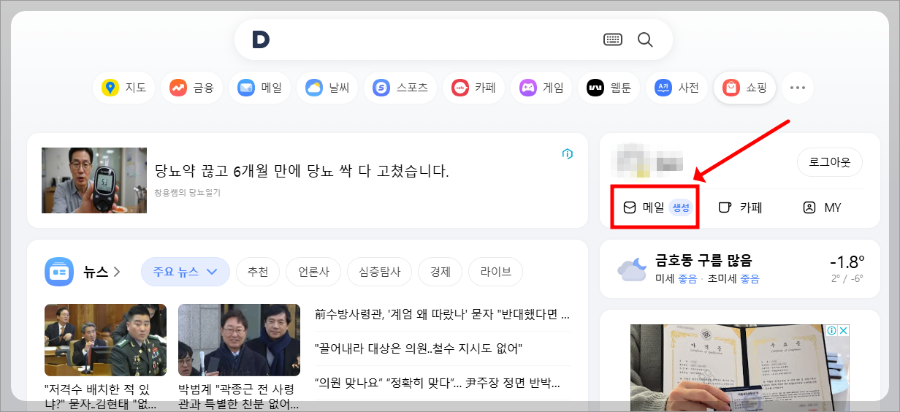The height and width of the screenshot is (412, 900).
Task: Click the search magnifier icon
Action: [645, 40]
